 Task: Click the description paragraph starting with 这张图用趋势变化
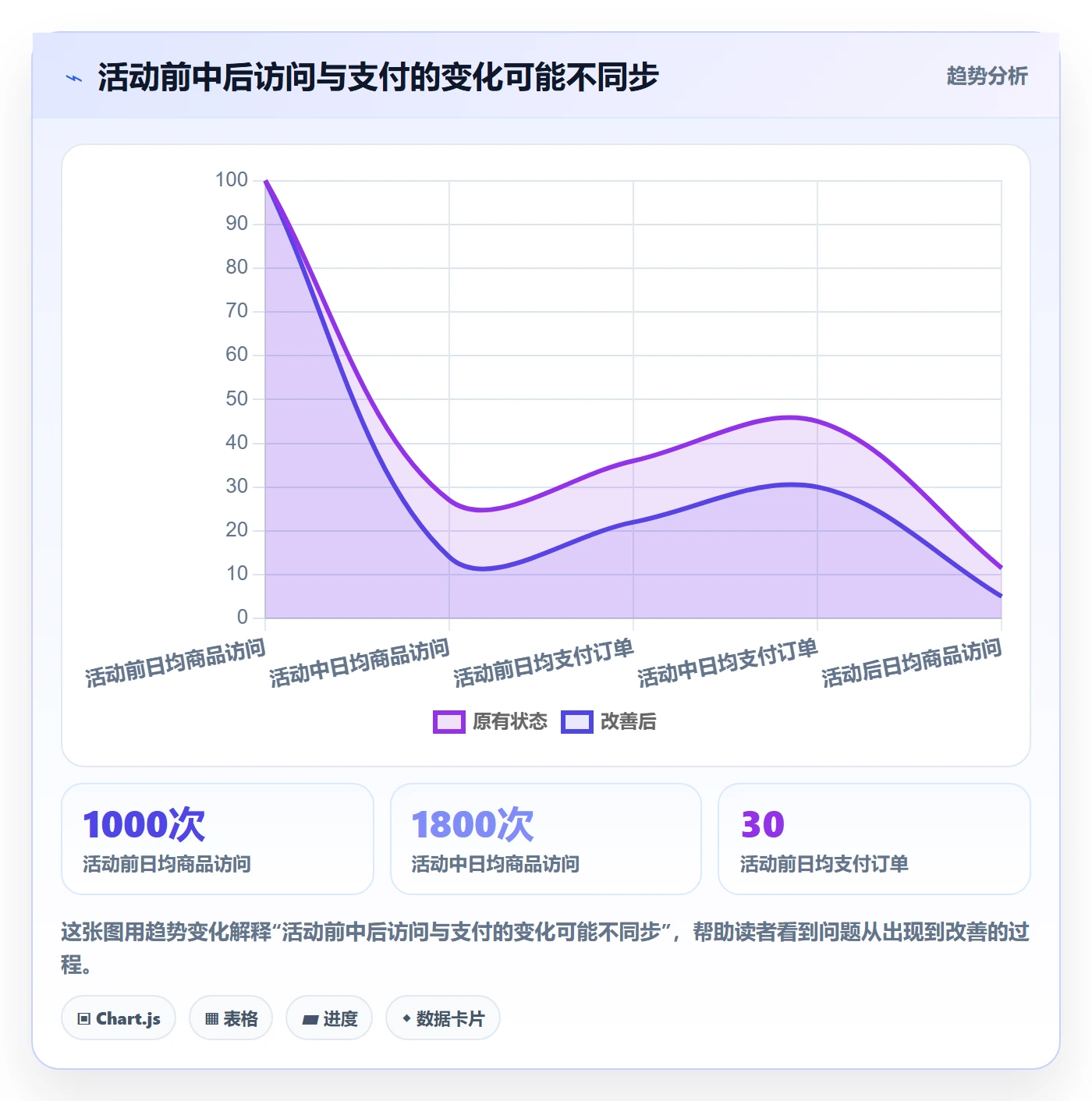(545, 948)
